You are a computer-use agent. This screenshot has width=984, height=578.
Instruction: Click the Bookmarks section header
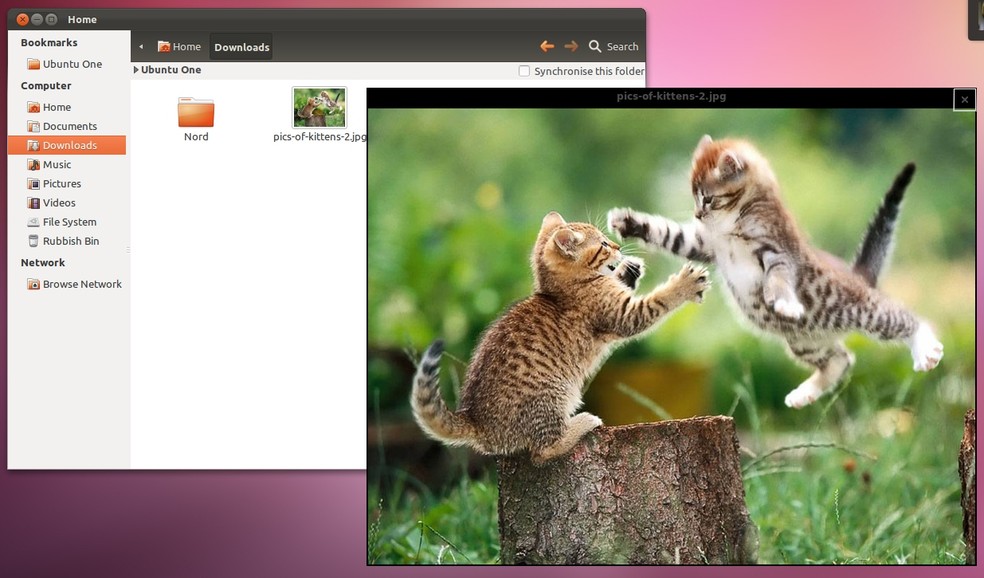point(49,43)
